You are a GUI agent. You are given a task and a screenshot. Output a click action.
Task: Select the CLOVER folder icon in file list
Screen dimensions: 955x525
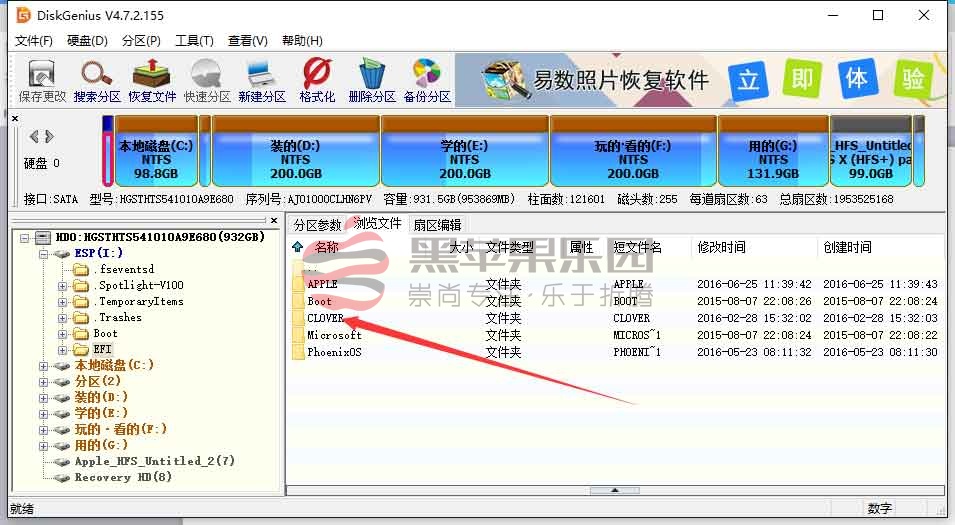pyautogui.click(x=298, y=318)
